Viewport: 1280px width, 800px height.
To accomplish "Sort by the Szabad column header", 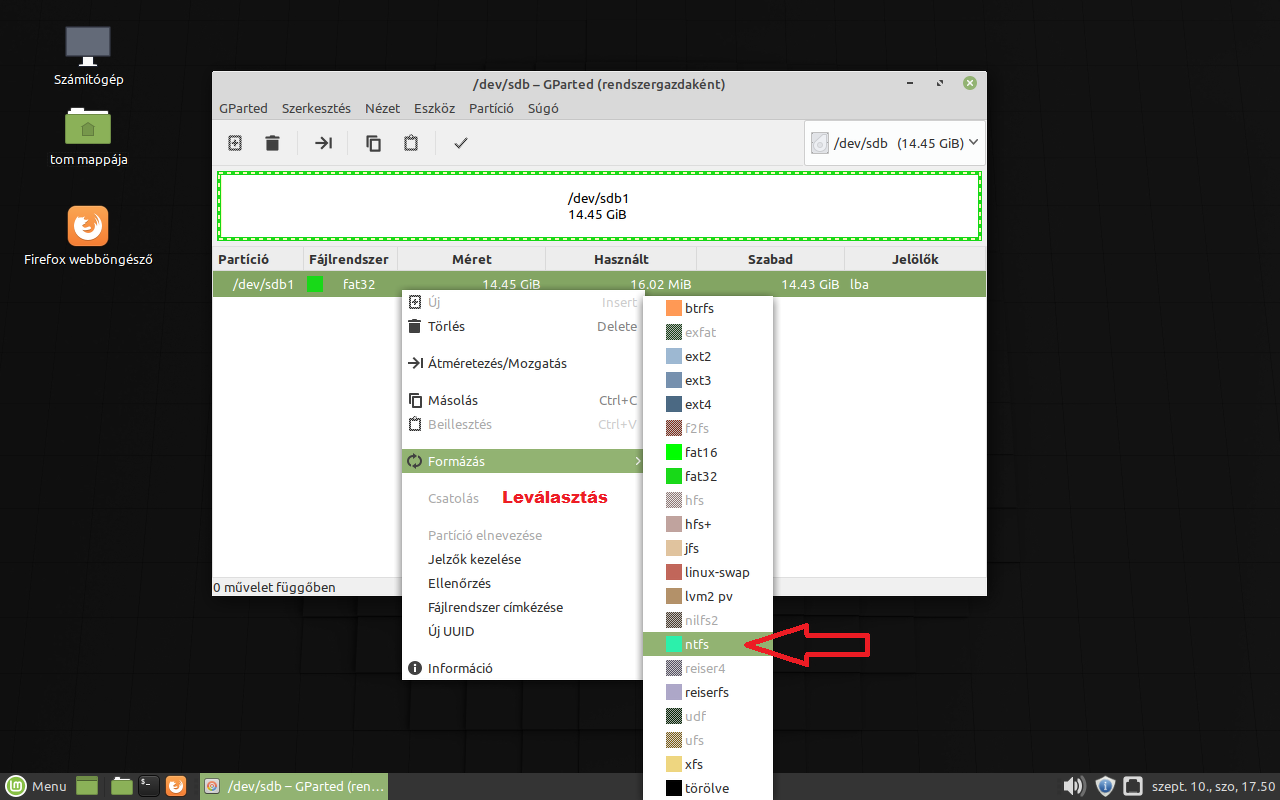I will [x=770, y=259].
